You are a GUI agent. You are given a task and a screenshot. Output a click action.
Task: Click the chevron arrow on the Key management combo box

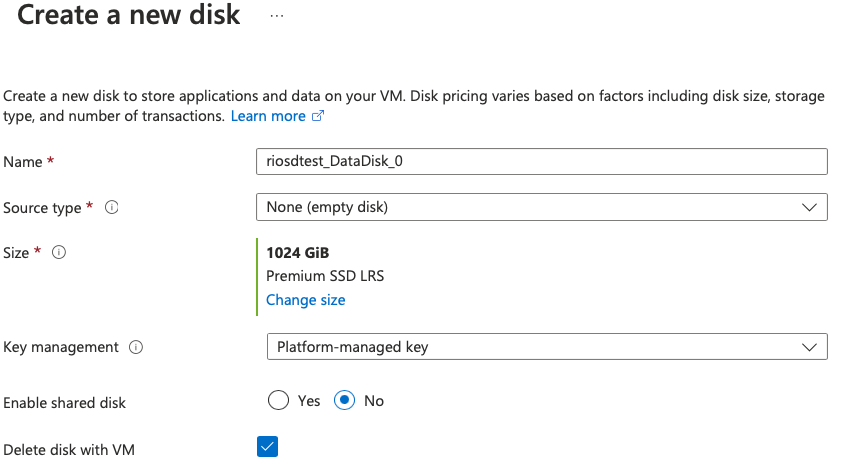[809, 347]
